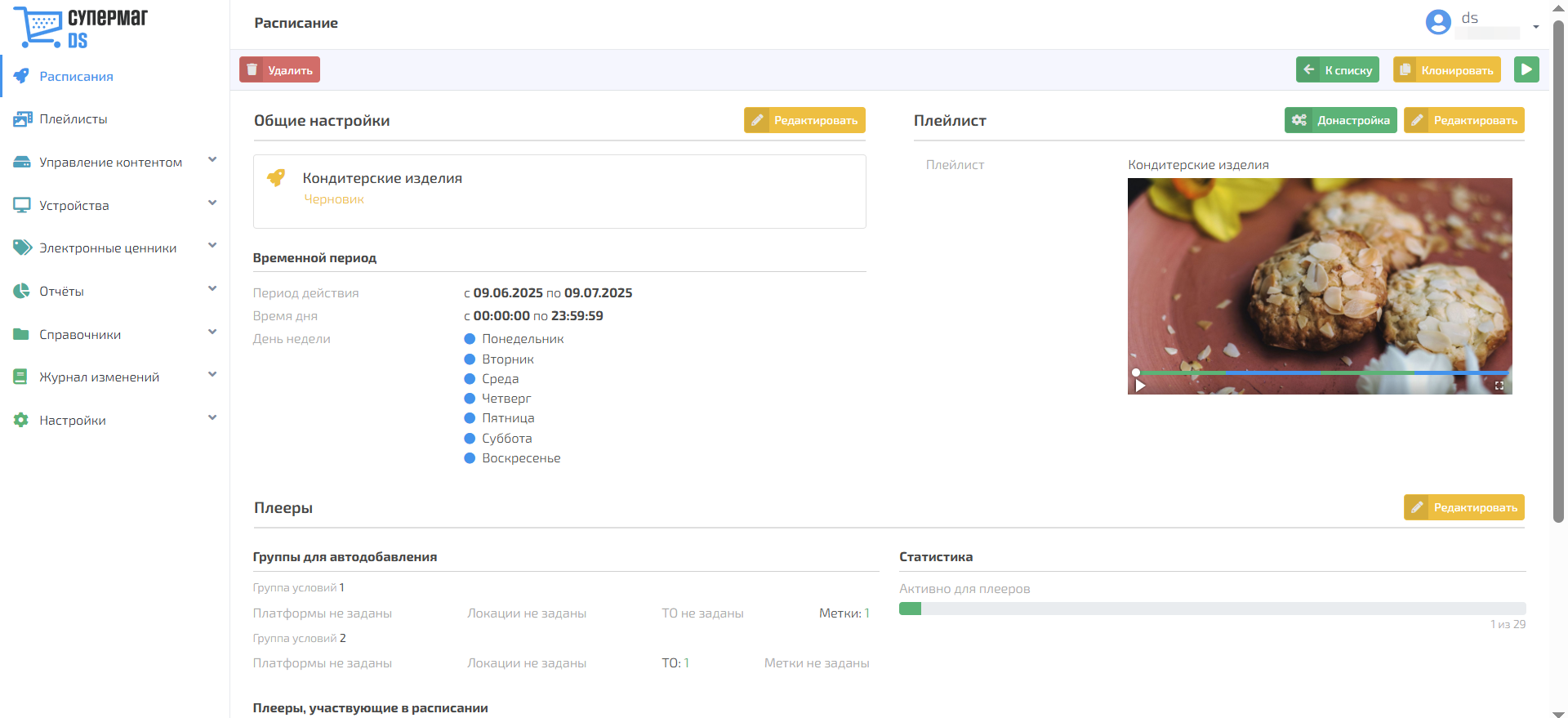Click the Группа условий 2 label
1568x718 pixels.
(300, 639)
